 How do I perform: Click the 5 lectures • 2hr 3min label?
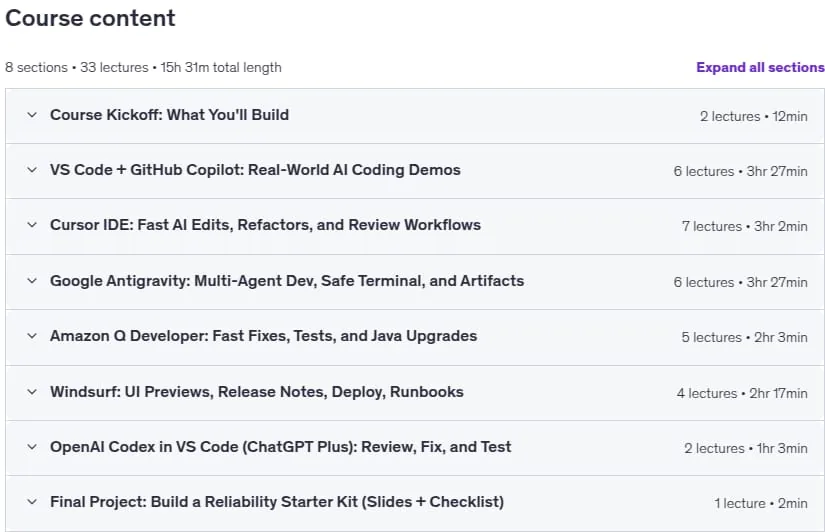coord(744,337)
